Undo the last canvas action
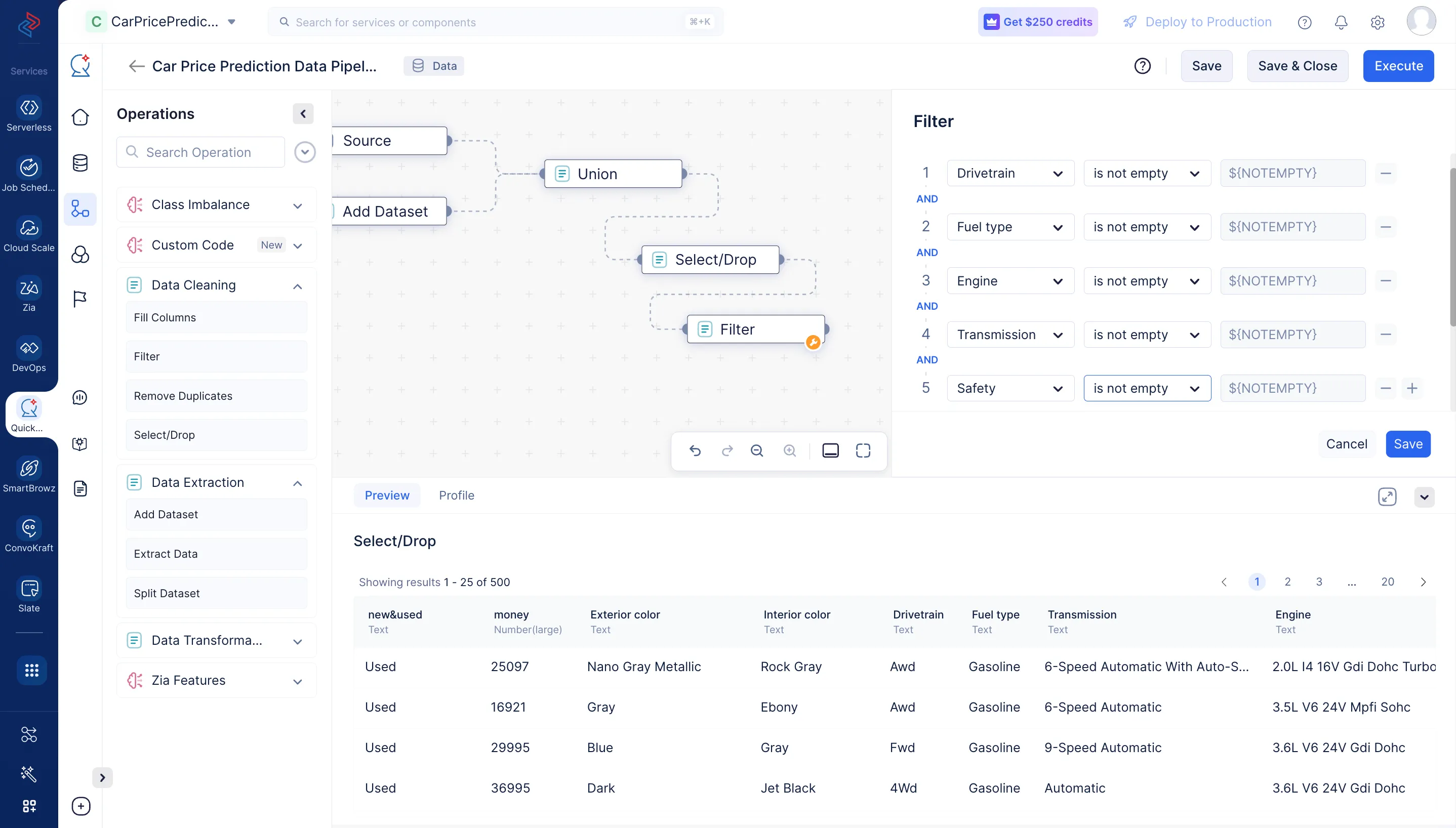1456x828 pixels. pyautogui.click(x=696, y=450)
